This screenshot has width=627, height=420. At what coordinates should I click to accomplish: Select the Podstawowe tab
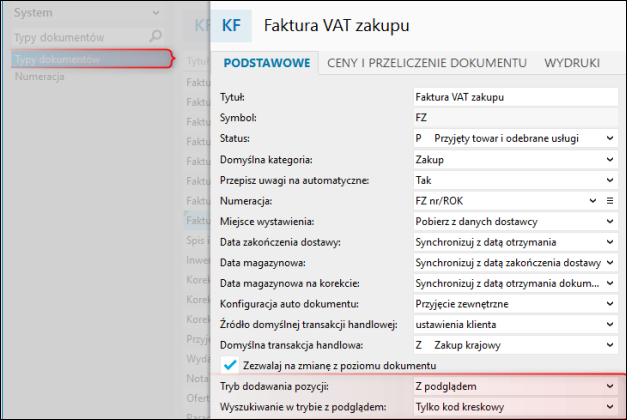tap(267, 63)
